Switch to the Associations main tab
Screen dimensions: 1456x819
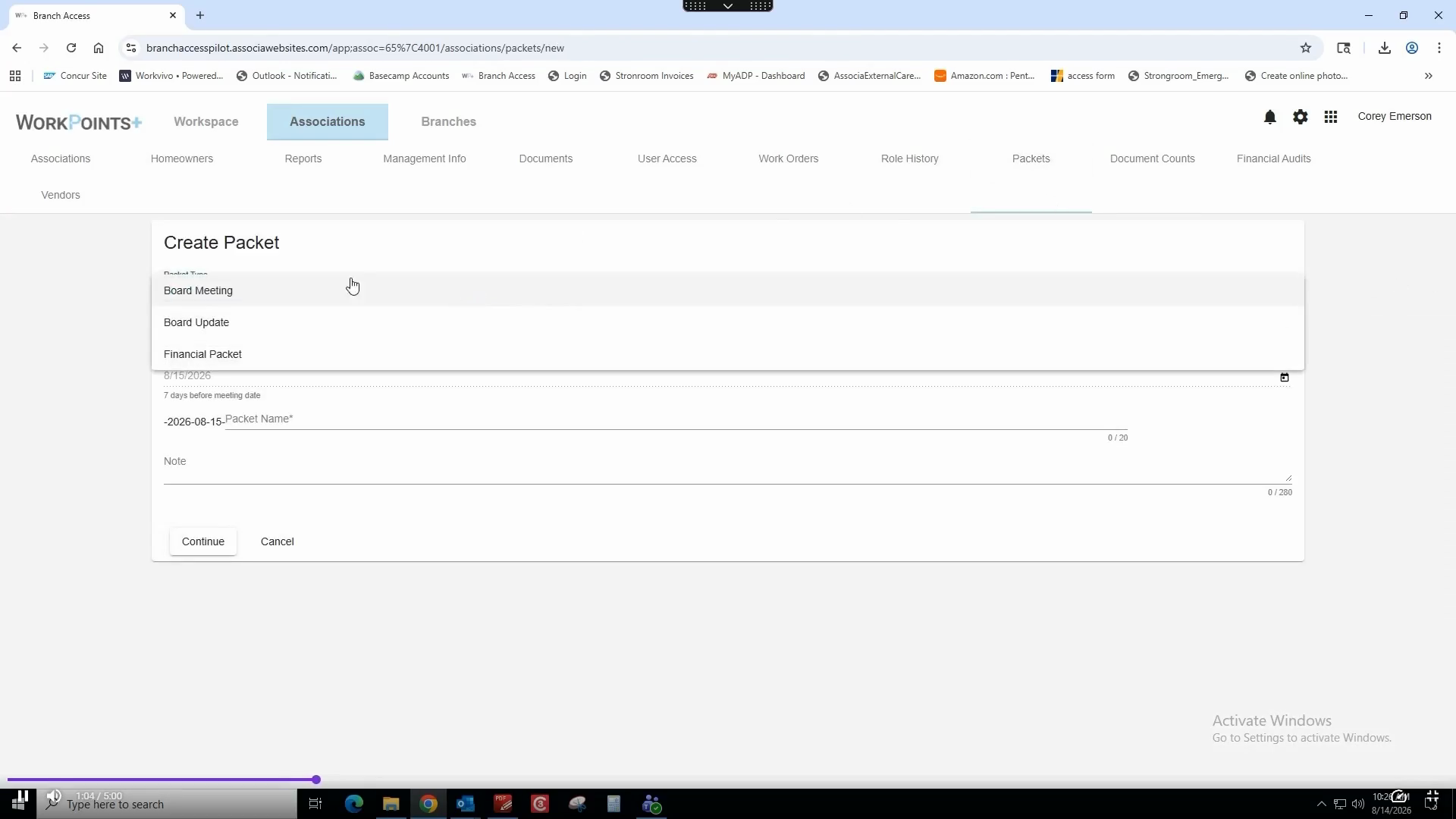click(328, 122)
